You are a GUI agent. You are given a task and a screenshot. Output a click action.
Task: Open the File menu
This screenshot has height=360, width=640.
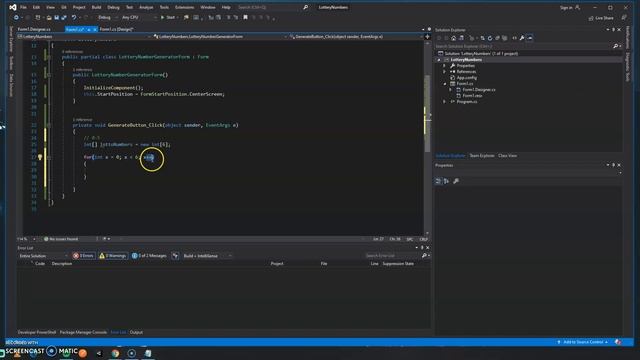pos(23,7)
